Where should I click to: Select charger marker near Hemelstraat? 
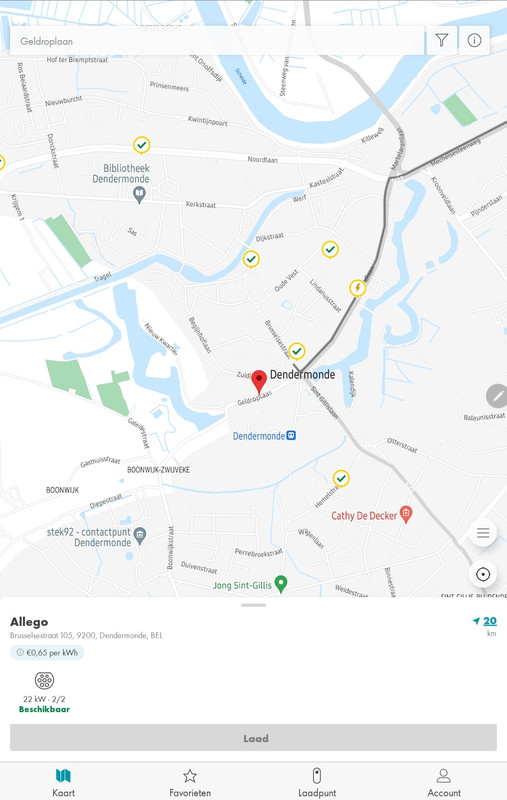[341, 479]
